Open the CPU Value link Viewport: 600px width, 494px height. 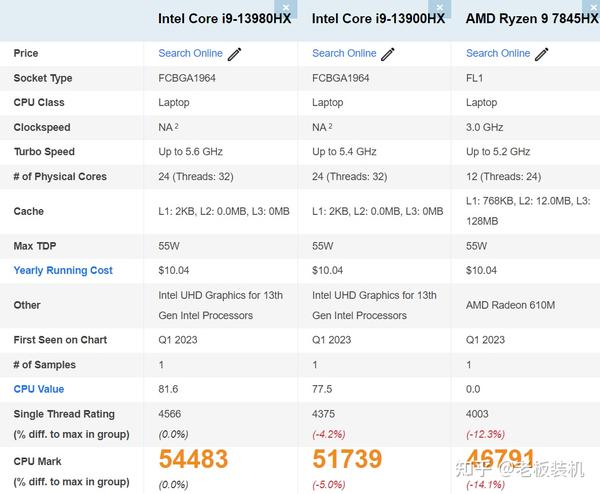pos(38,389)
